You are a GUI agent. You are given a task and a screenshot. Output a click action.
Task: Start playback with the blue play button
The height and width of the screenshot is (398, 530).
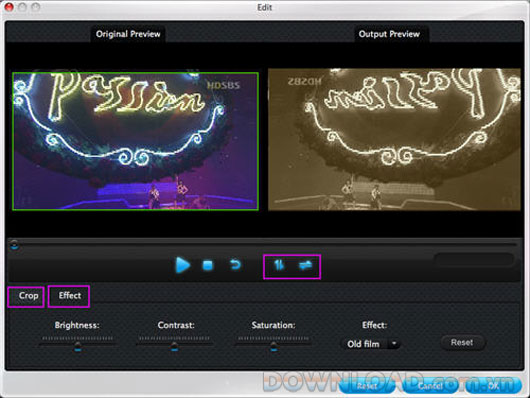pyautogui.click(x=183, y=265)
